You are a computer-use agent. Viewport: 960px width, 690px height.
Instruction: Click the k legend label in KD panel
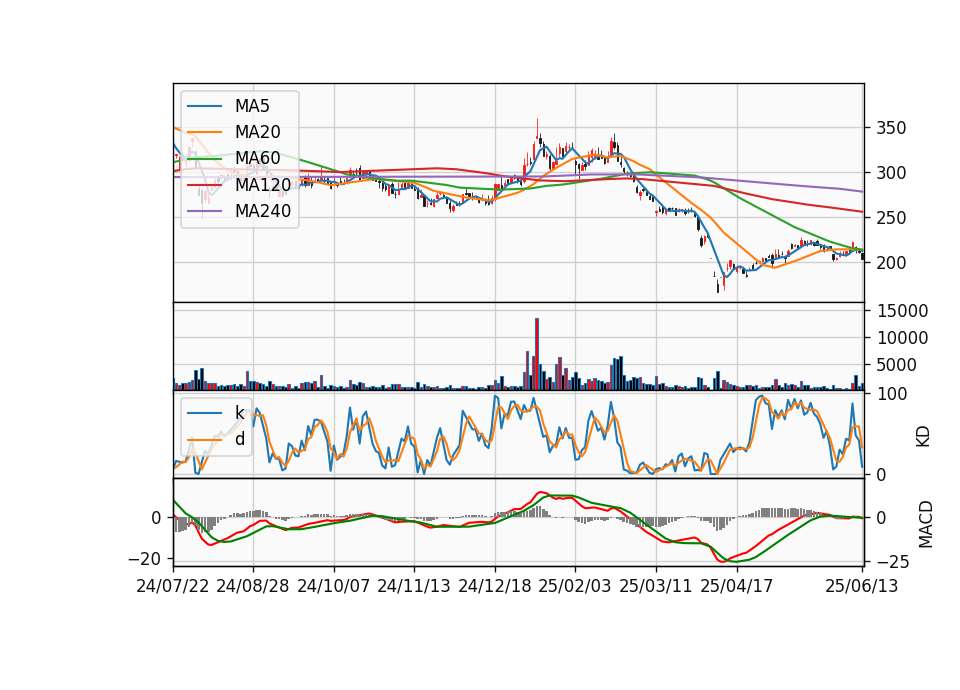click(x=239, y=413)
